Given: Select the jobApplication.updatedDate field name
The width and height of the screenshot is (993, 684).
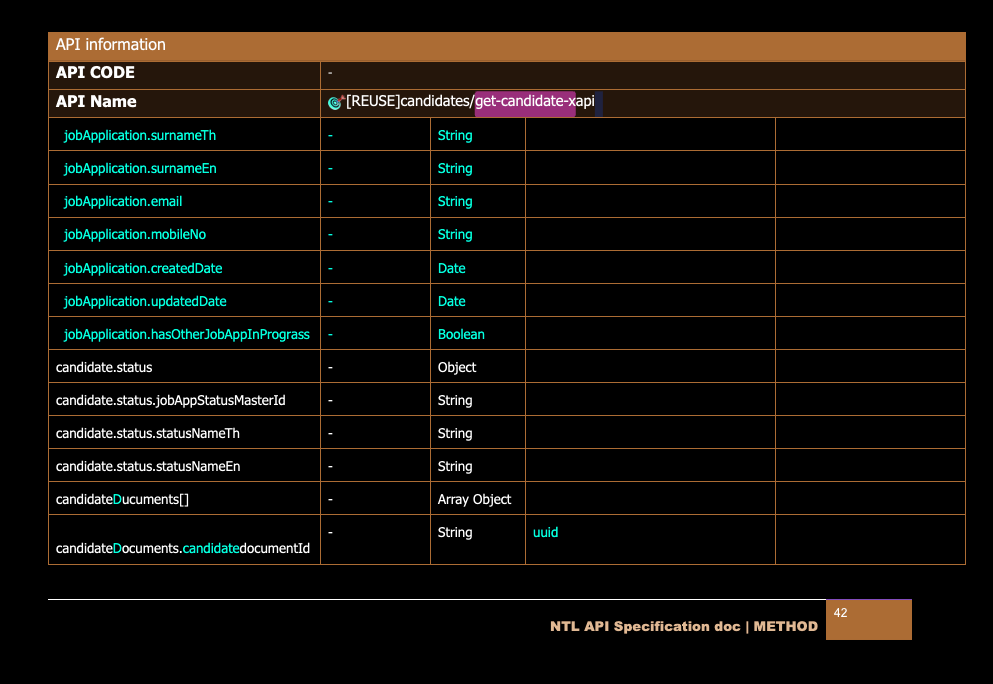Looking at the screenshot, I should (x=144, y=301).
